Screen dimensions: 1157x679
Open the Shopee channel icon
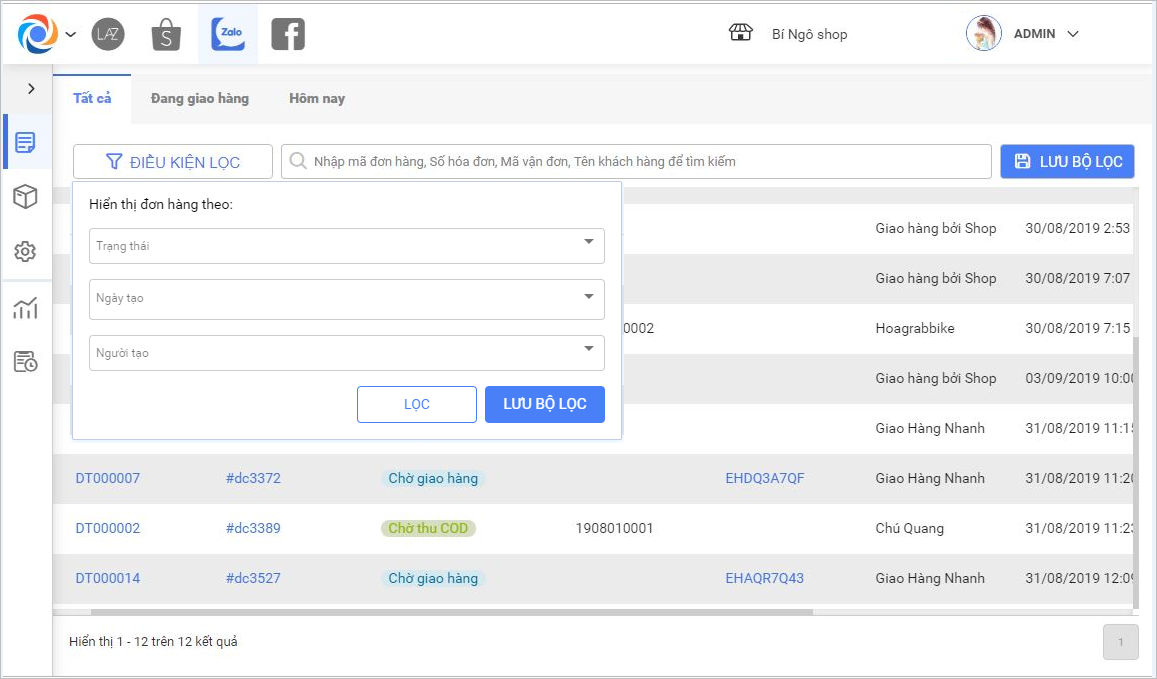pos(166,34)
